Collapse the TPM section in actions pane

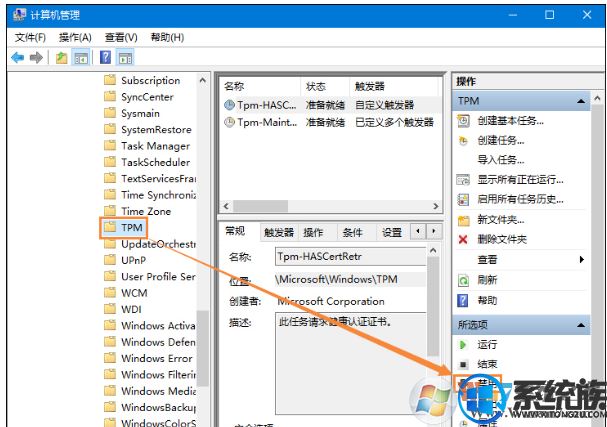coord(581,101)
